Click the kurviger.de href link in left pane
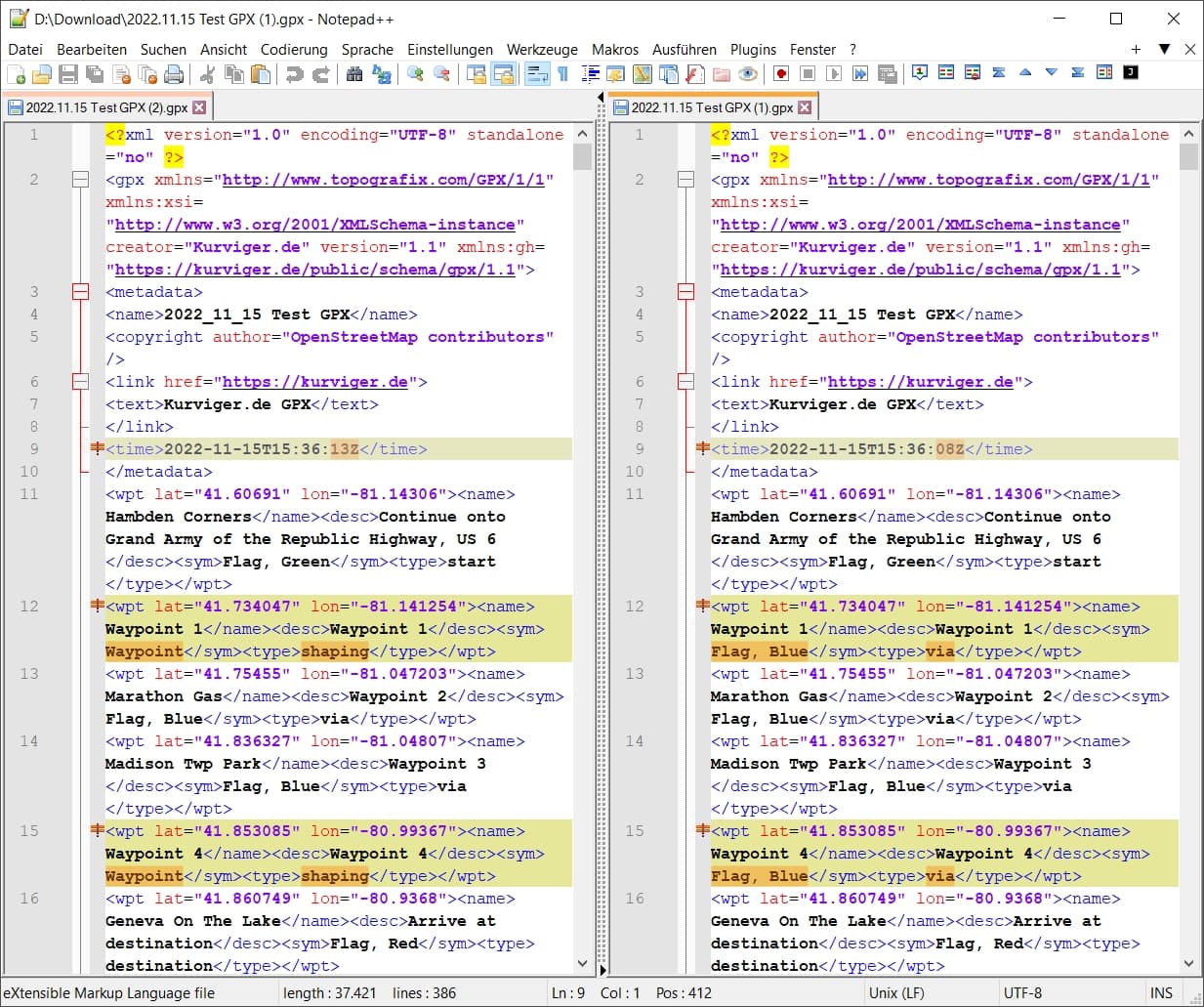 pos(314,382)
